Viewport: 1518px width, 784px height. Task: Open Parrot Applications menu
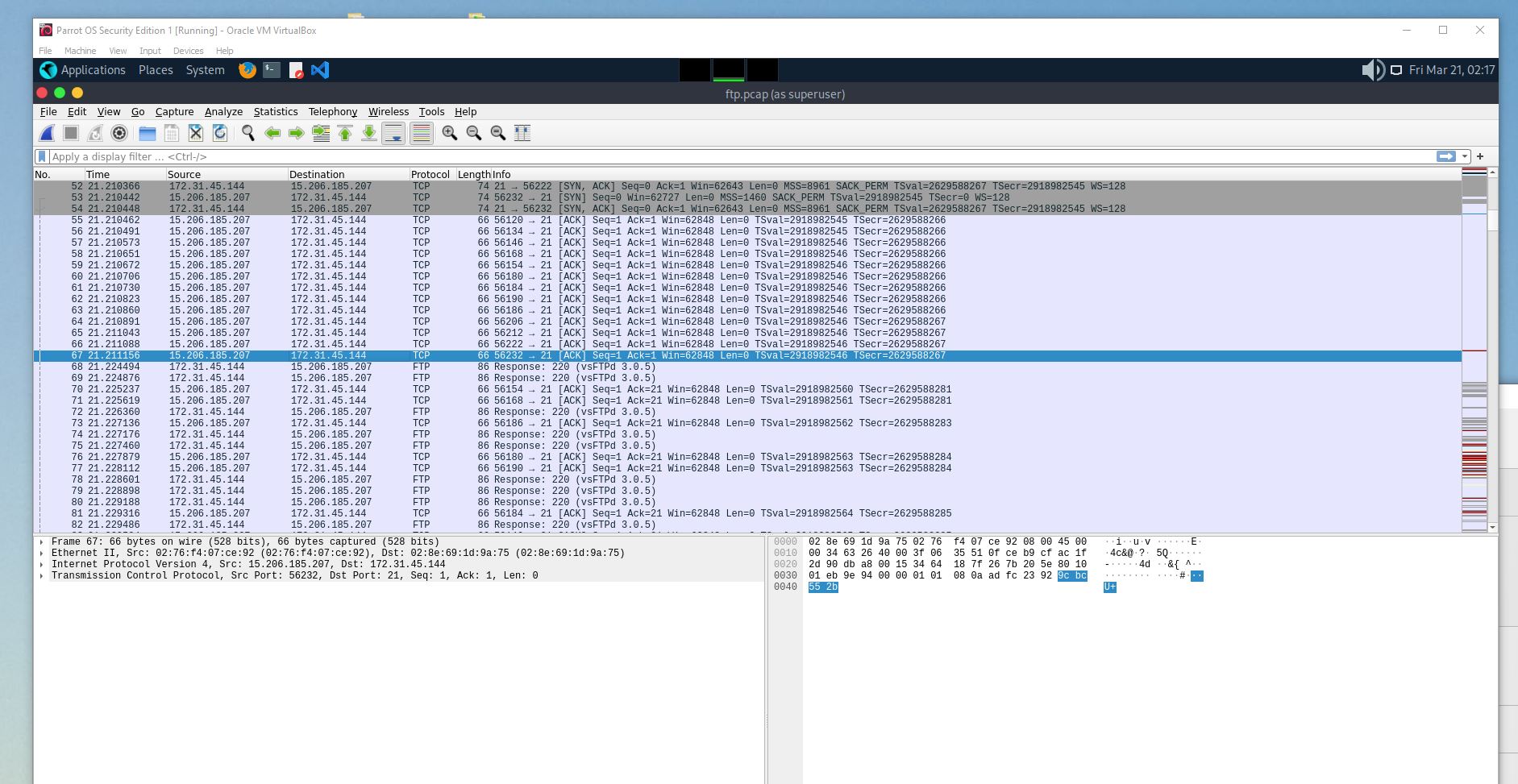click(x=83, y=70)
